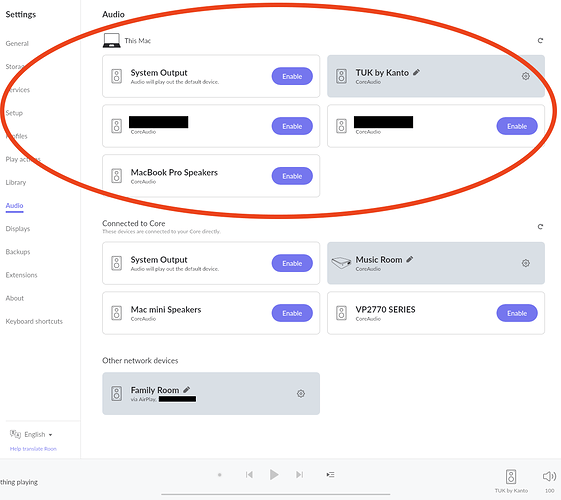Open Family Room settings gear
The height and width of the screenshot is (500, 561).
tap(301, 394)
